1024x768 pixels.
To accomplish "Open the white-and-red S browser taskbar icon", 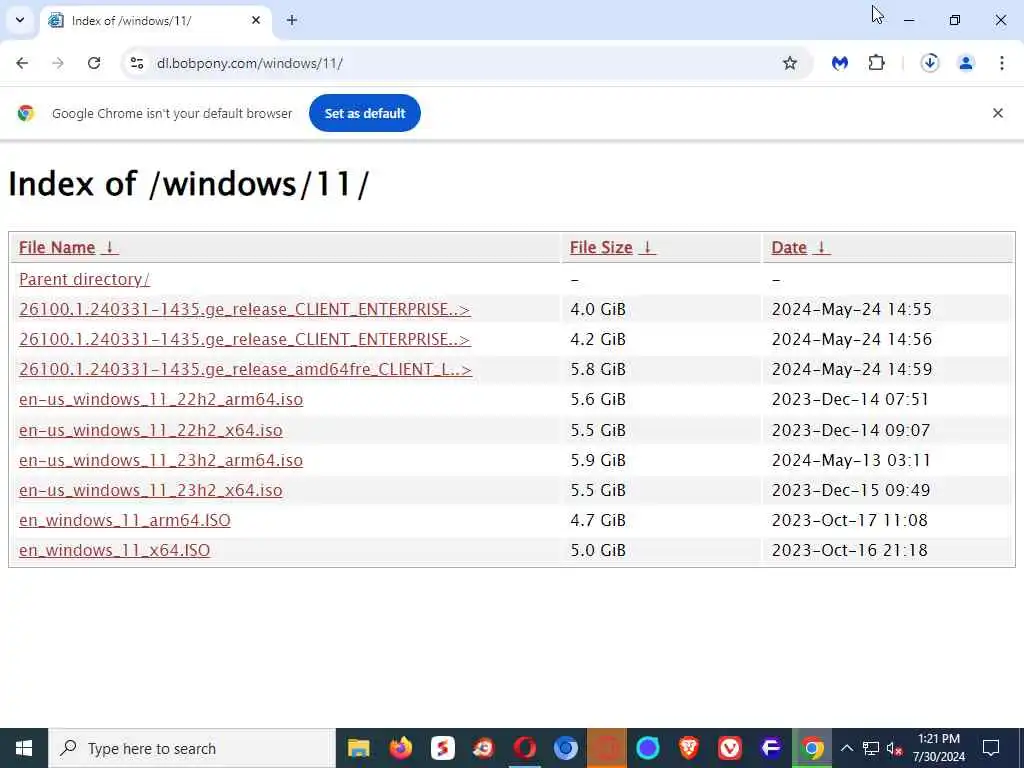I will point(442,748).
